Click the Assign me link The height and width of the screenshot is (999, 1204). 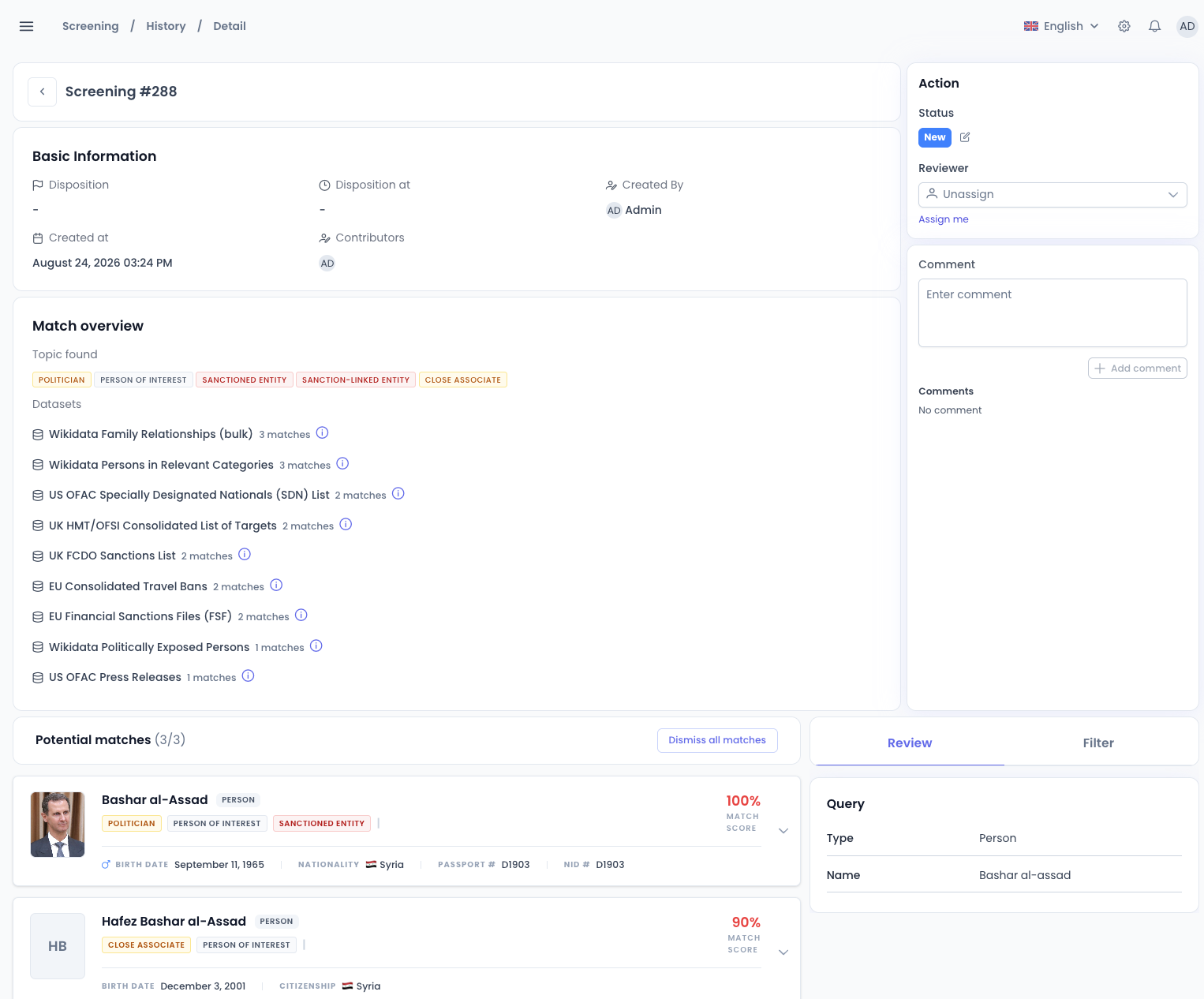[944, 219]
